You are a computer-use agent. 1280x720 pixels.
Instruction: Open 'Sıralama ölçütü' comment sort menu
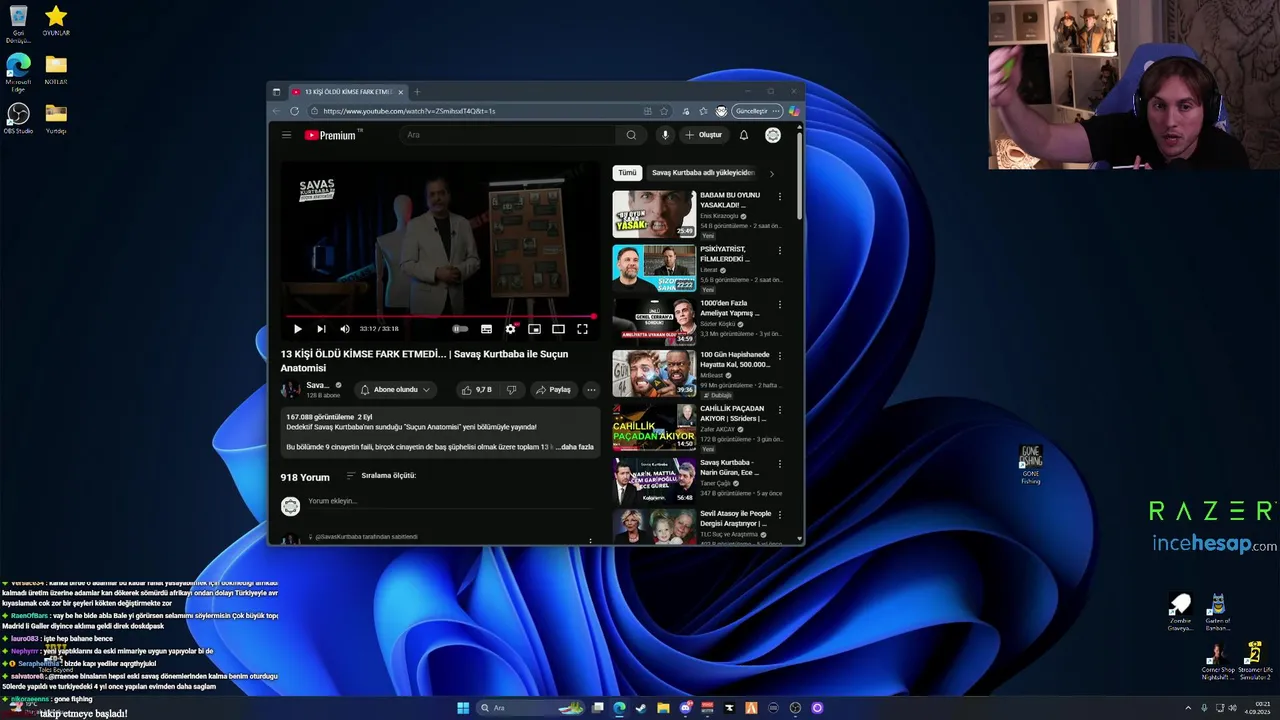tap(381, 476)
